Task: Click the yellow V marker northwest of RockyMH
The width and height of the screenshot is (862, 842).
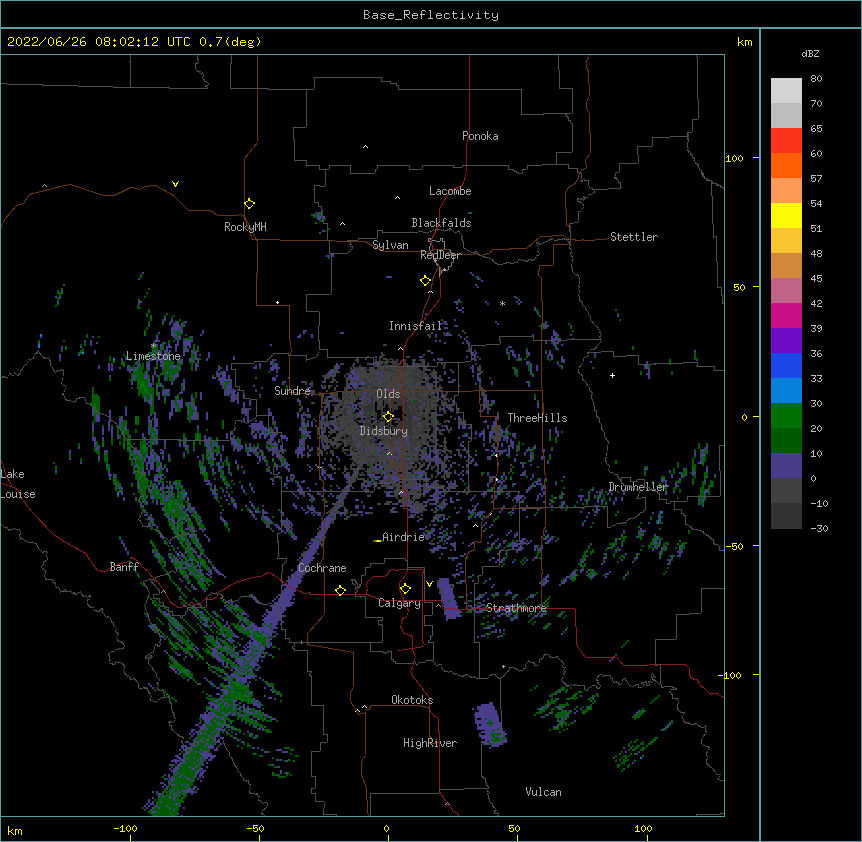Action: [175, 184]
